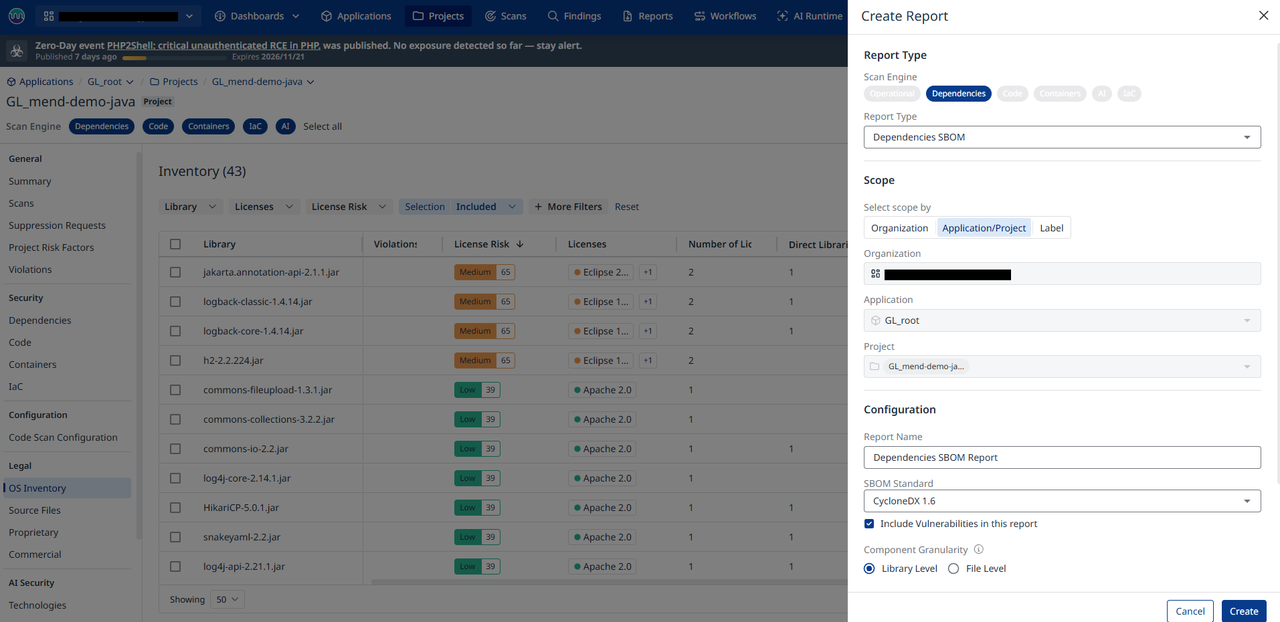Viewport: 1280px width, 622px height.
Task: Open the Dashboards menu in the top bar
Action: point(258,16)
